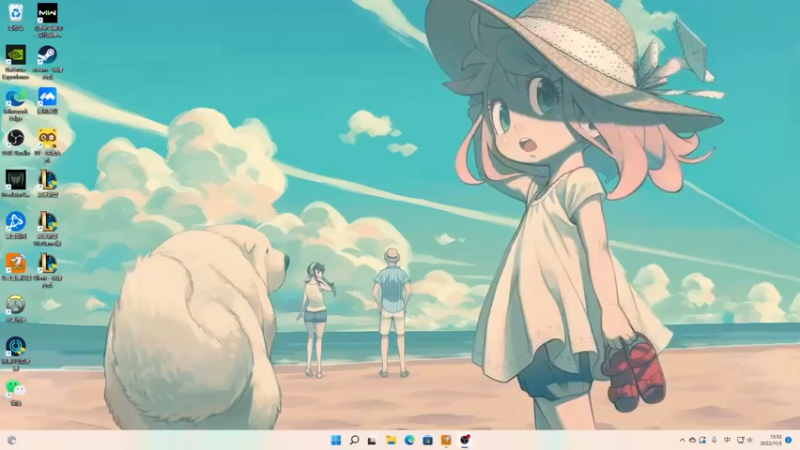Select the orange bird-logo desktop shortcut
This screenshot has height=450, width=800.
(16, 267)
